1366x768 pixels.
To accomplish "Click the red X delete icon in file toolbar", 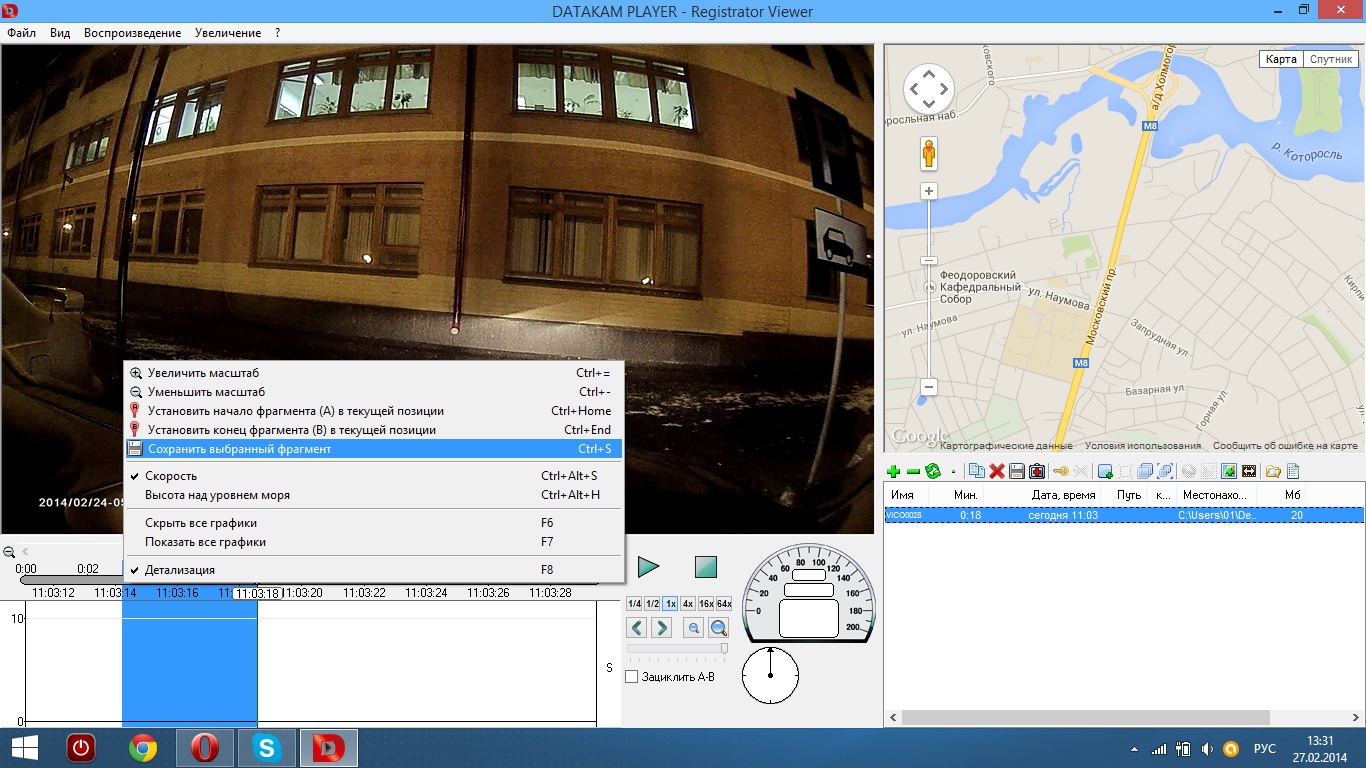I will tap(996, 471).
